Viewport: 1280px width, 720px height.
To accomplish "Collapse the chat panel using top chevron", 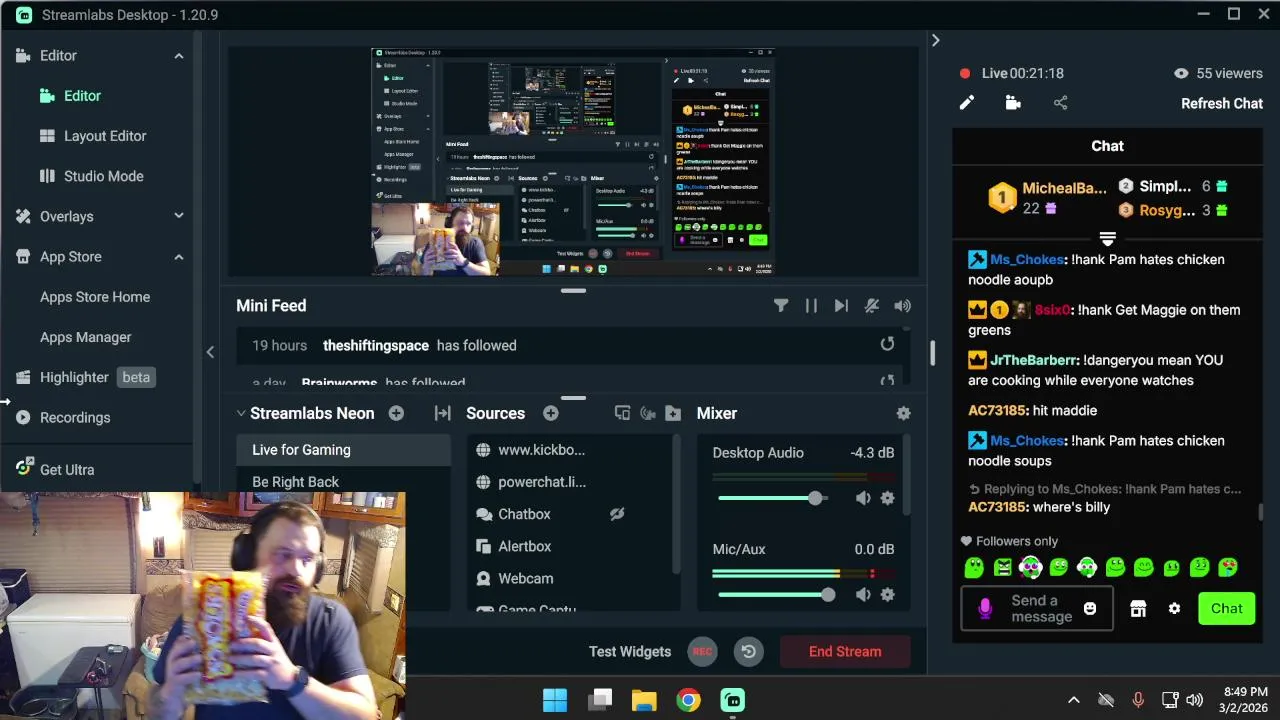I will [x=935, y=40].
